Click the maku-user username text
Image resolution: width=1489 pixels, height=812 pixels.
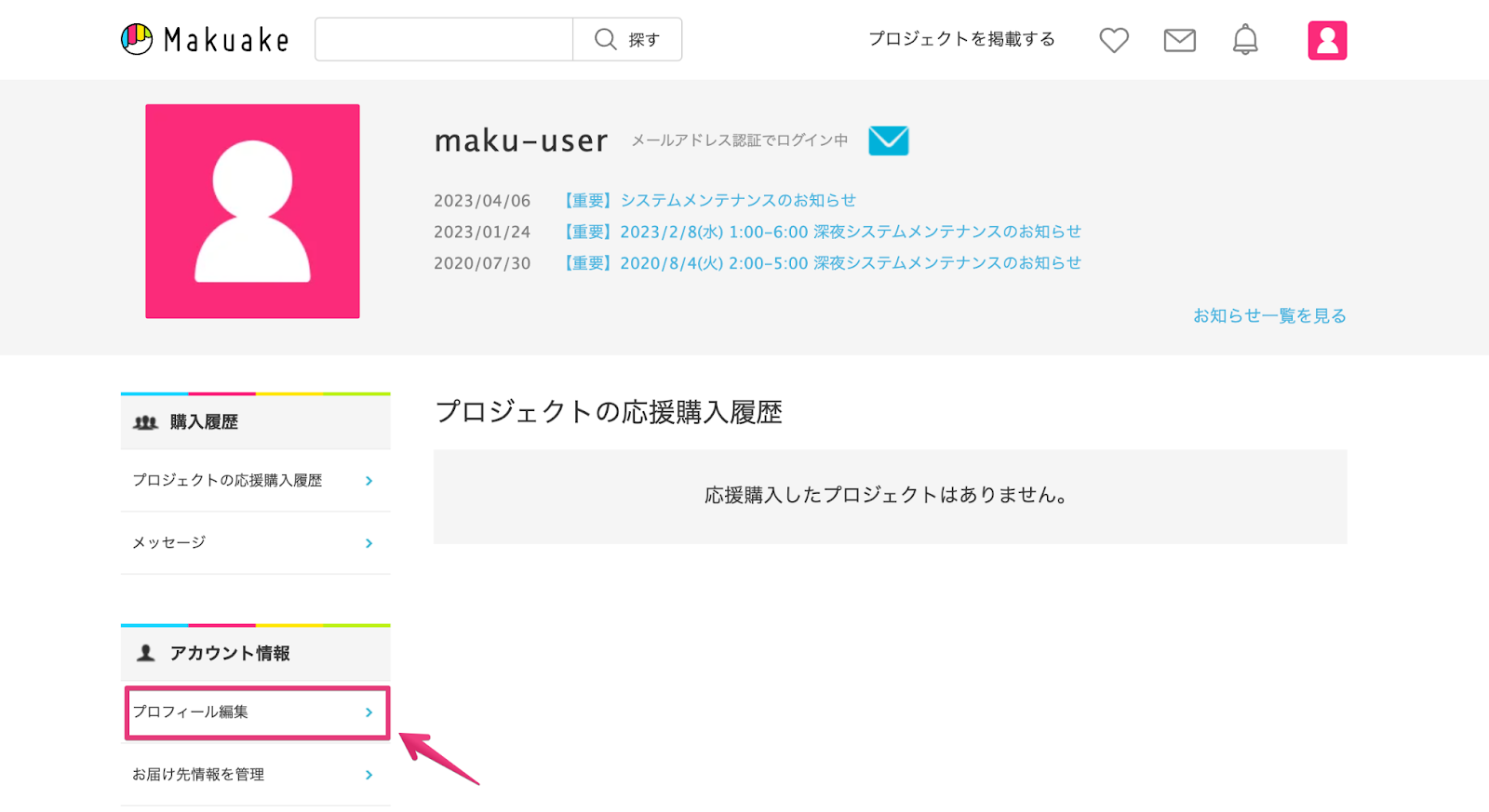(521, 140)
